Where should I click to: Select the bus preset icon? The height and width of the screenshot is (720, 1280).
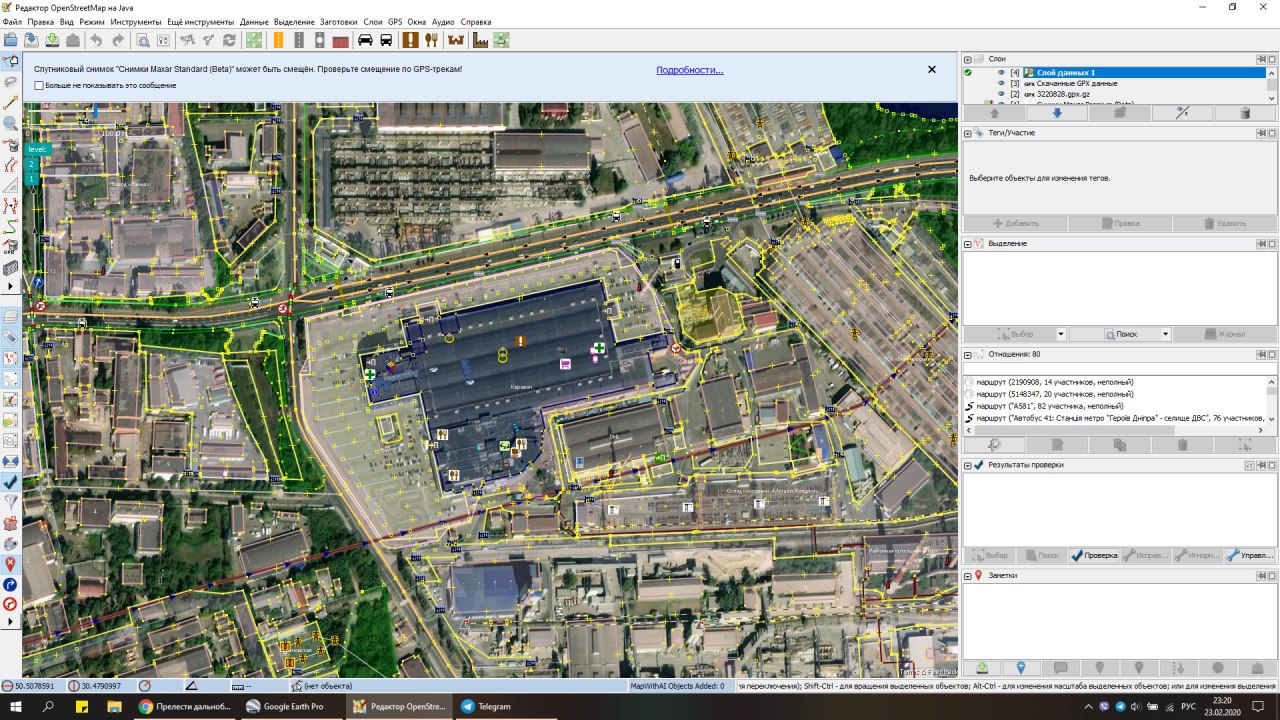[x=386, y=40]
